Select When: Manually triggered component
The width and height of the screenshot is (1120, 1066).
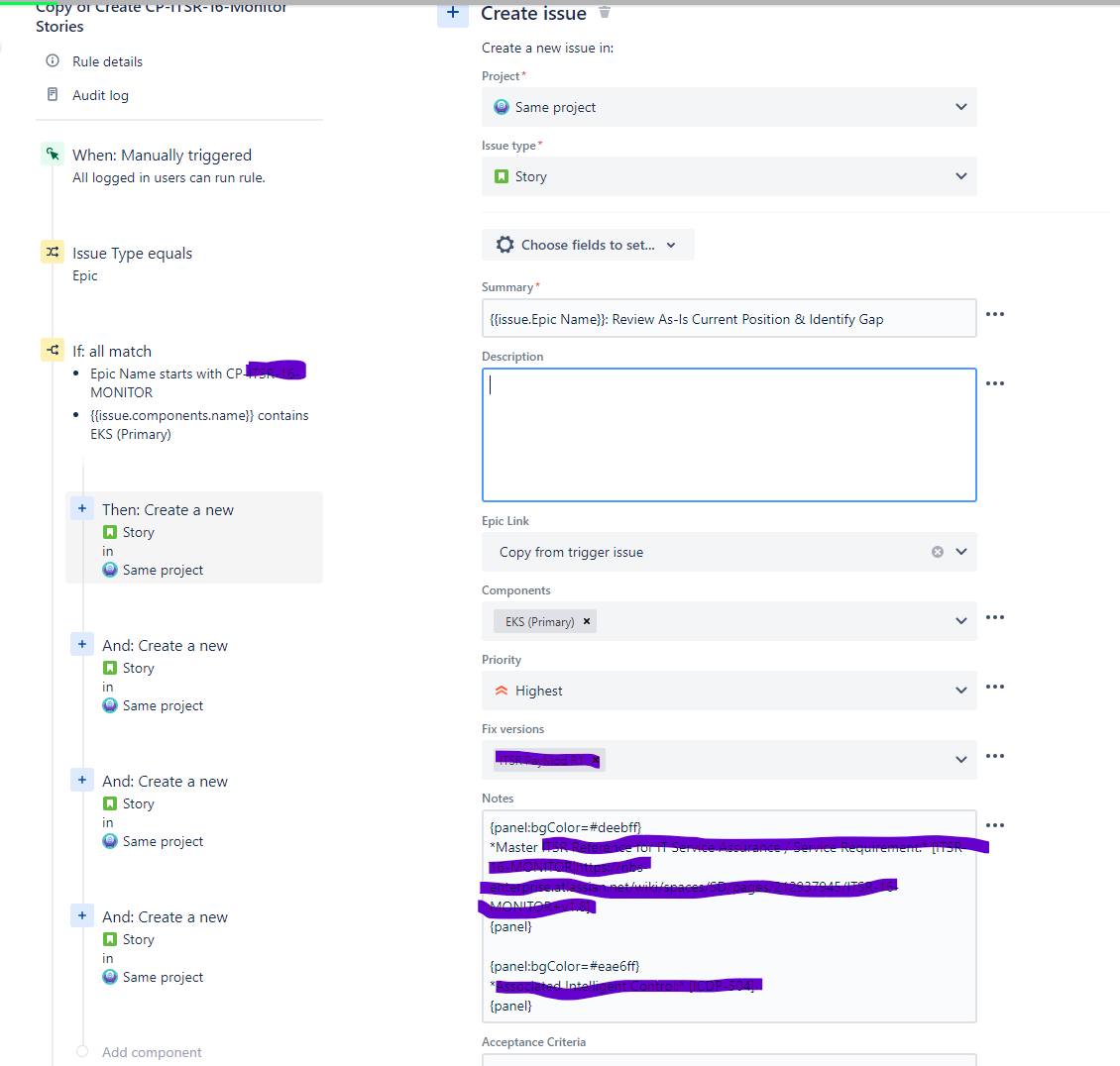click(x=162, y=155)
